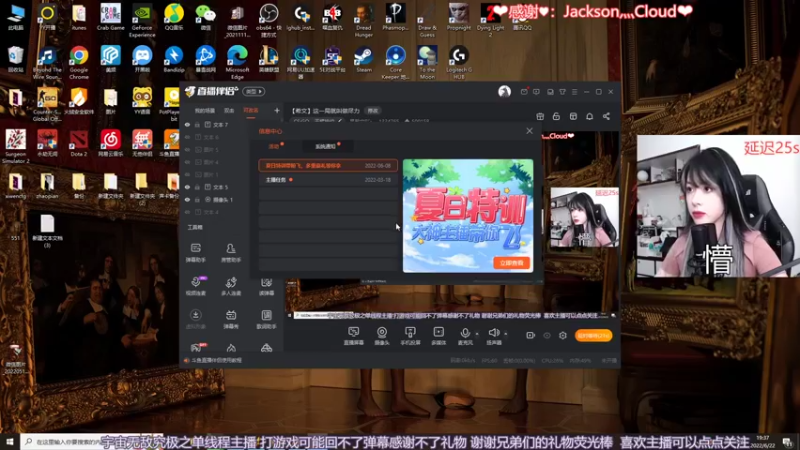800x450 pixels.
Task: Open the share icon at top right of streaming app
Action: [606, 116]
